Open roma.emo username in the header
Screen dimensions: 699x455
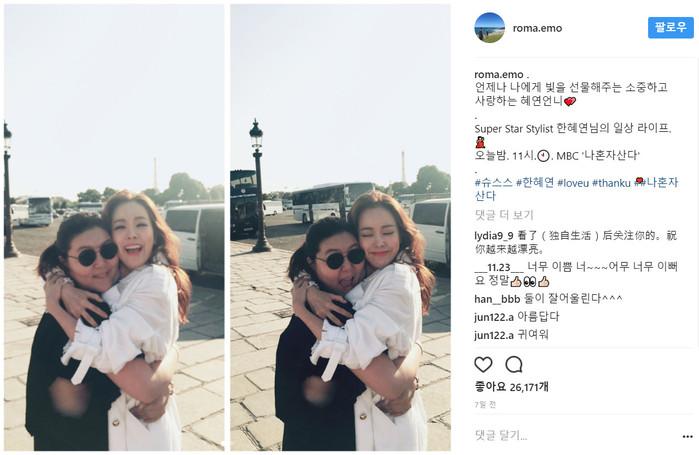click(537, 28)
